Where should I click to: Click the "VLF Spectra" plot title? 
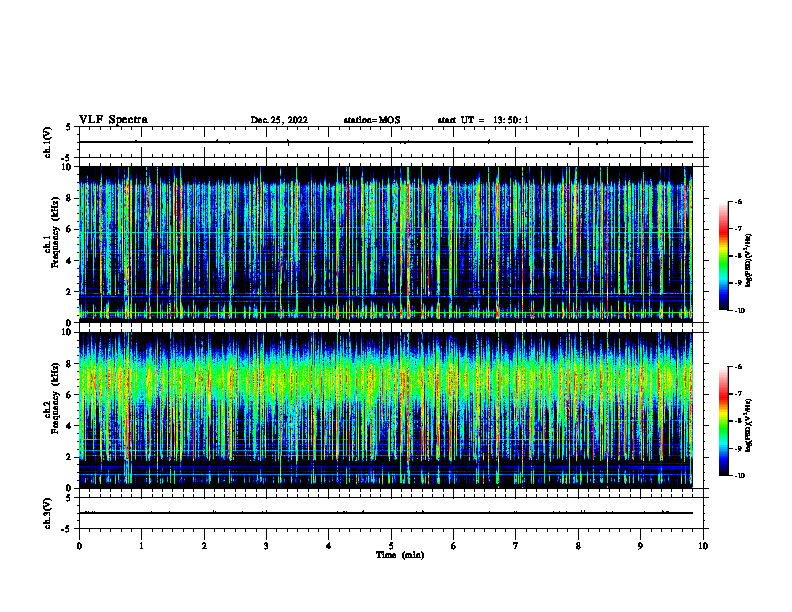tap(113, 120)
